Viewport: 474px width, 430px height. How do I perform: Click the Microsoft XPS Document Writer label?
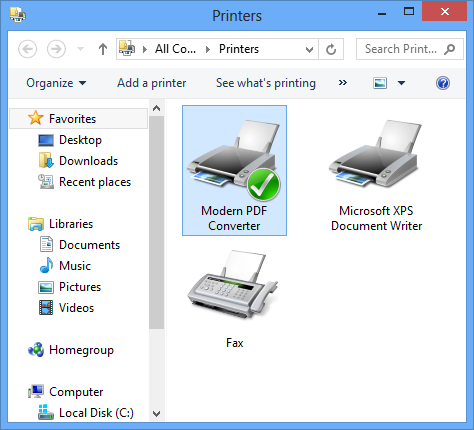376,218
